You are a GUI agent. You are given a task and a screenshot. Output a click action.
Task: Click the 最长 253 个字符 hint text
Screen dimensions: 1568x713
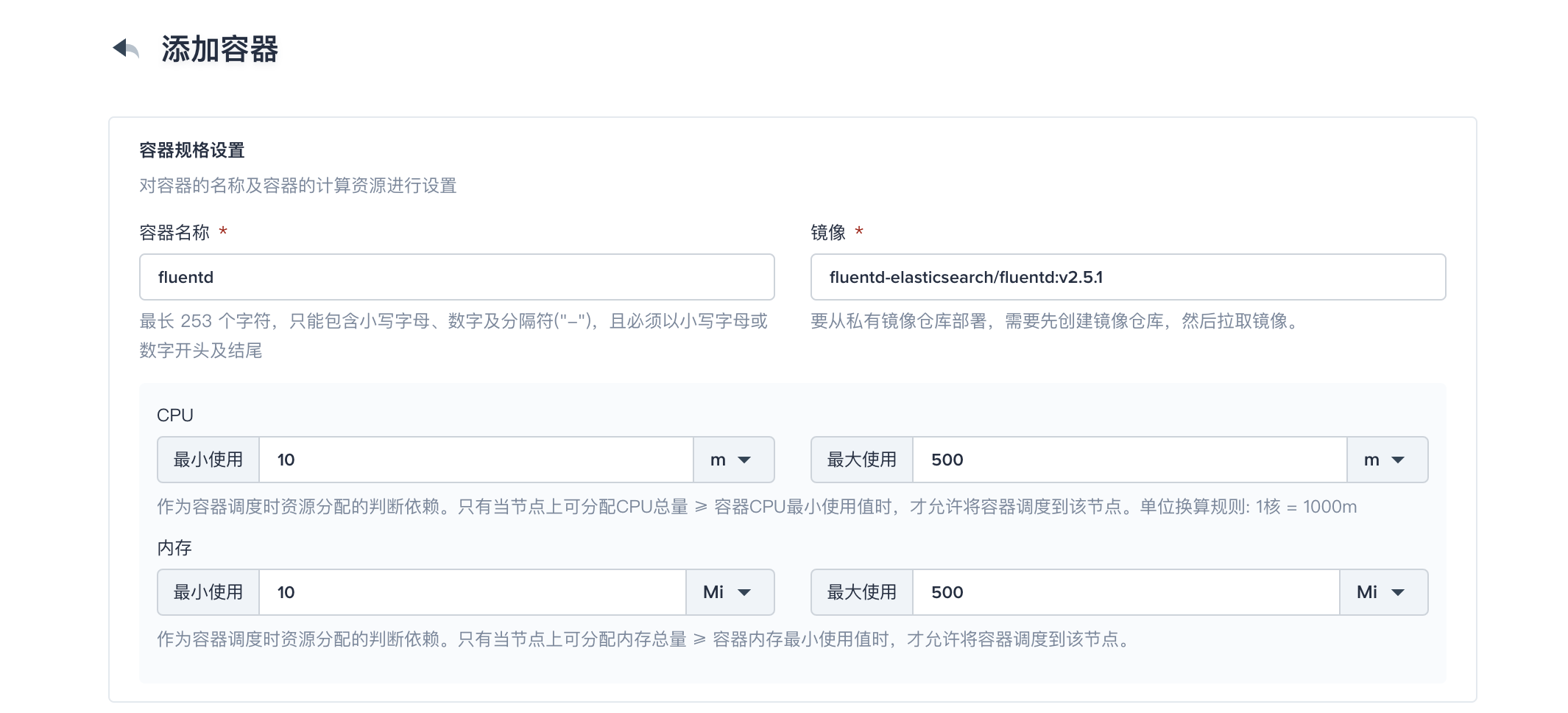pos(453,336)
